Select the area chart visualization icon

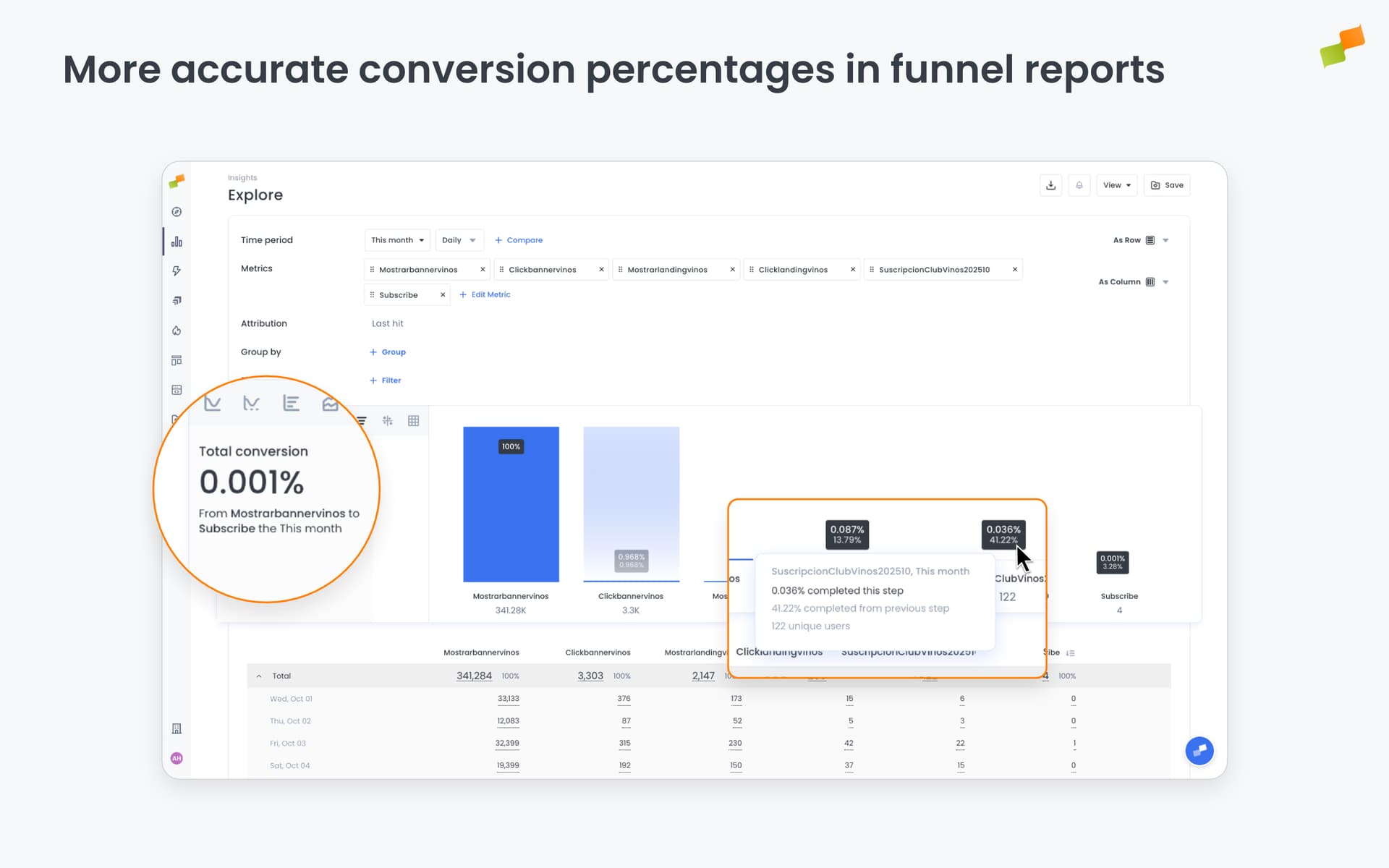[331, 403]
